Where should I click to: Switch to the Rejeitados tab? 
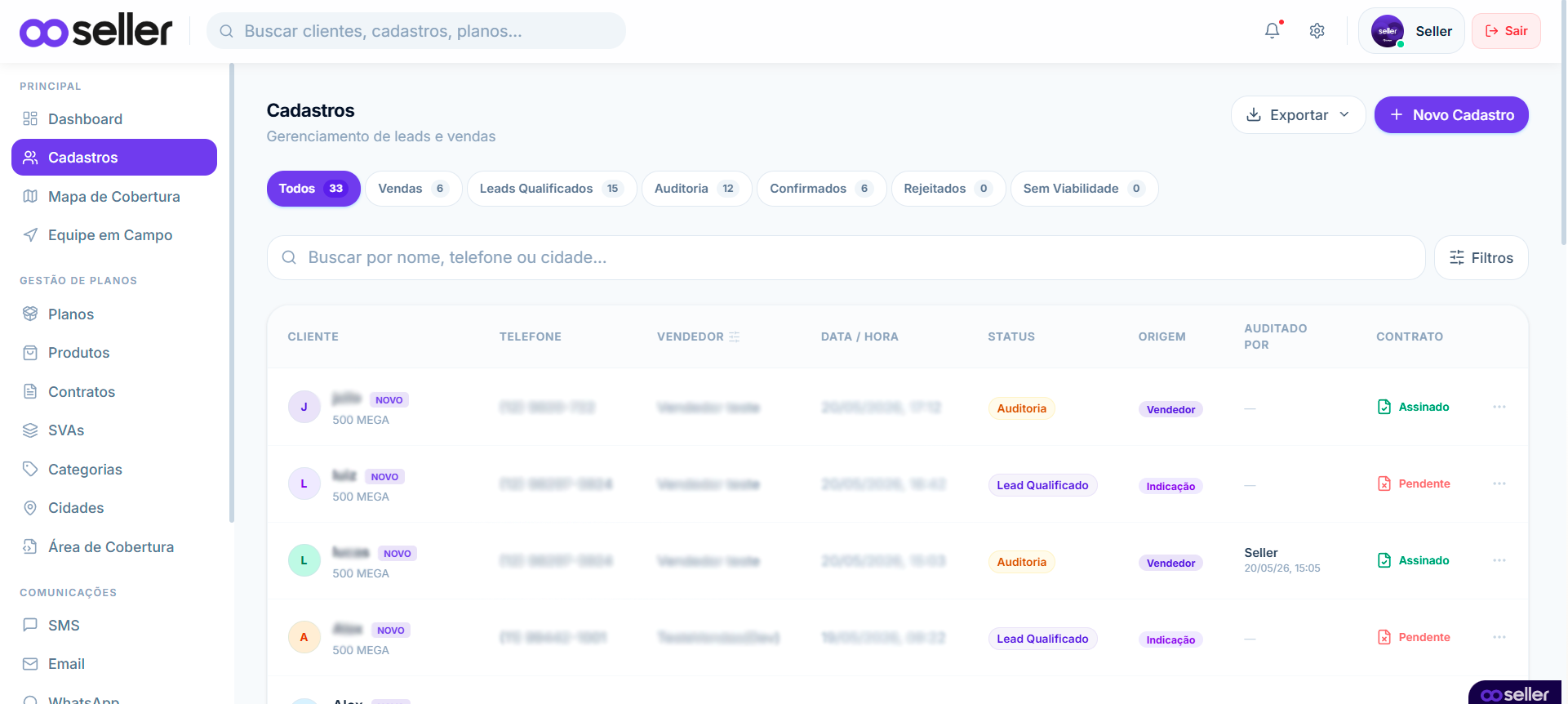948,189
